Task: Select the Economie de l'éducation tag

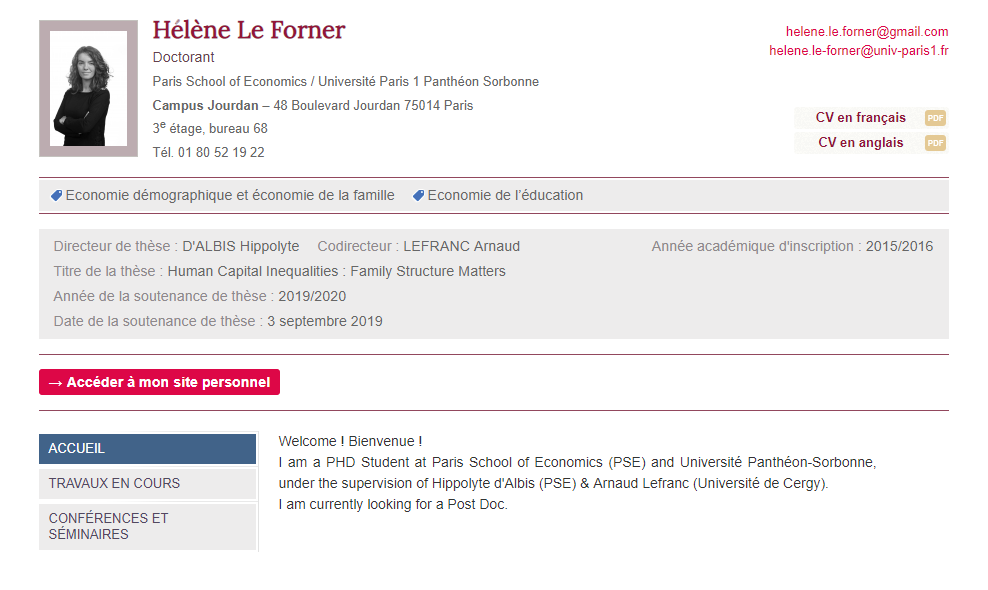Action: [505, 195]
